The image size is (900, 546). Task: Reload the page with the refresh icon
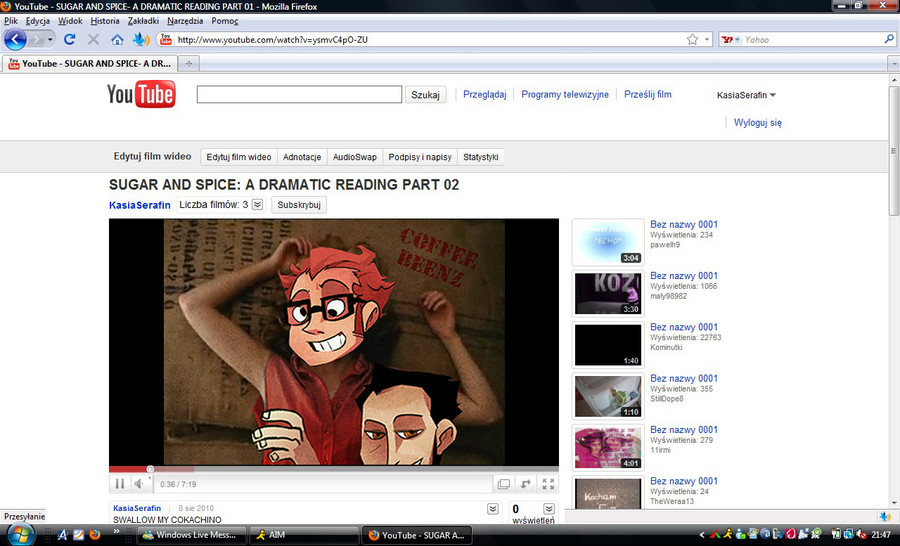(69, 39)
